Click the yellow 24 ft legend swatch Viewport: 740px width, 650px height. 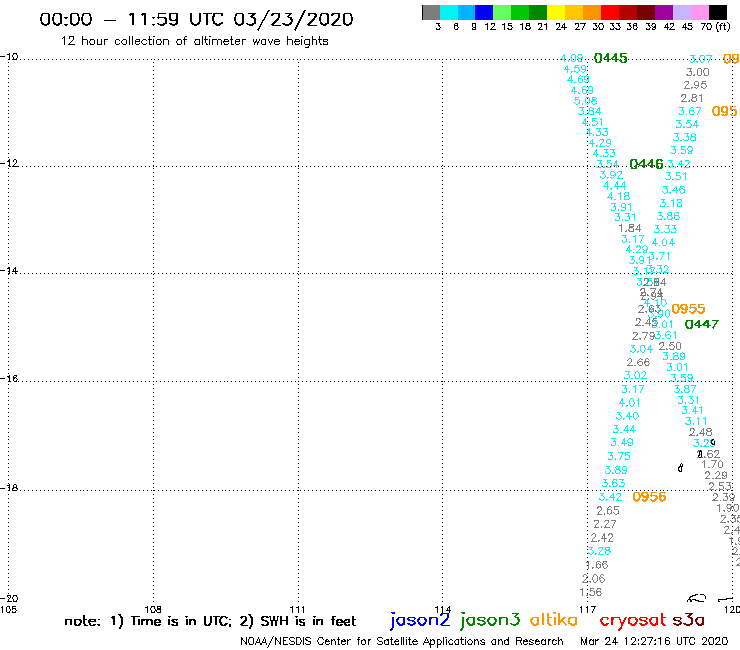(x=556, y=12)
